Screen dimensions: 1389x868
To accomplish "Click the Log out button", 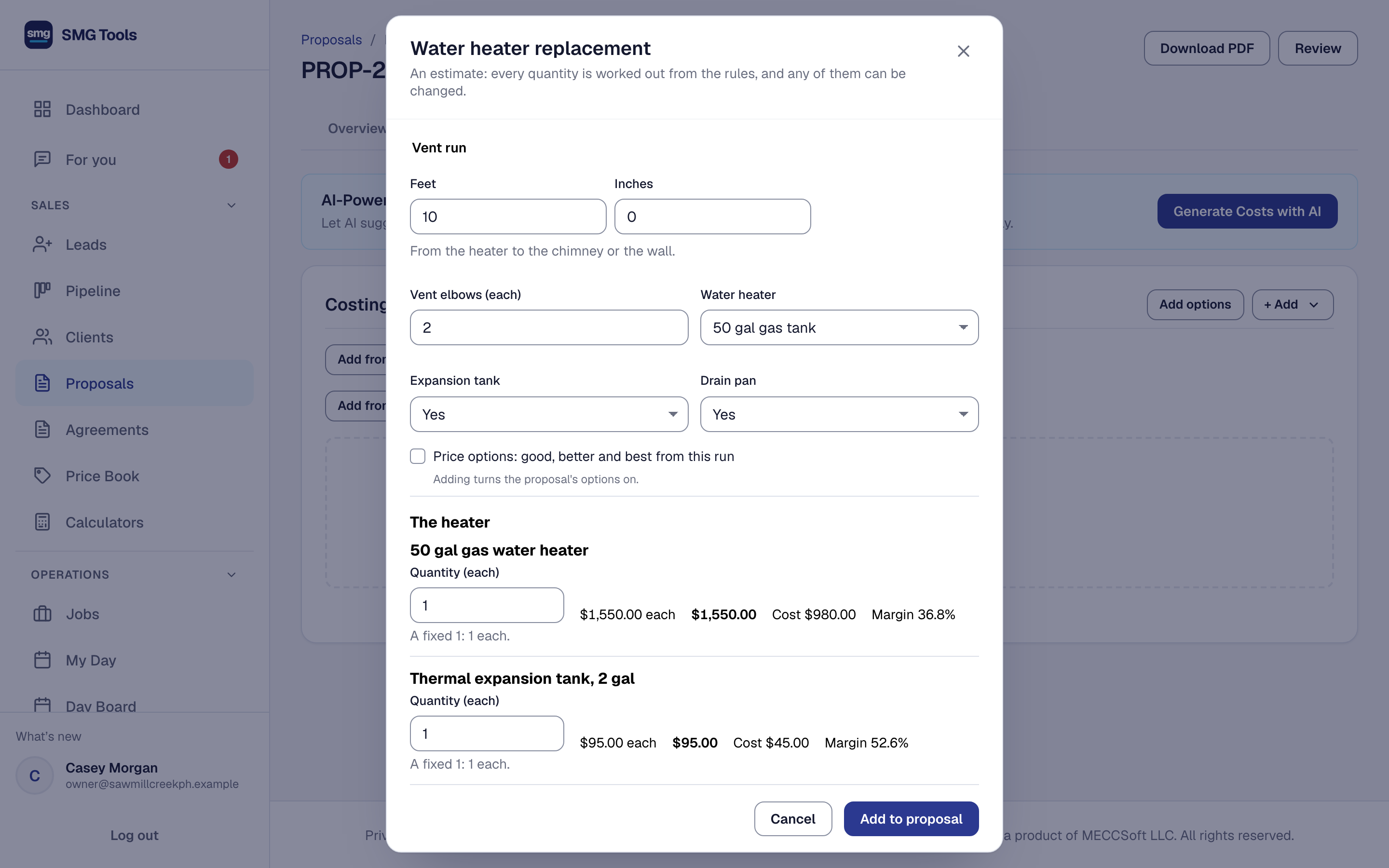I will click(x=134, y=835).
